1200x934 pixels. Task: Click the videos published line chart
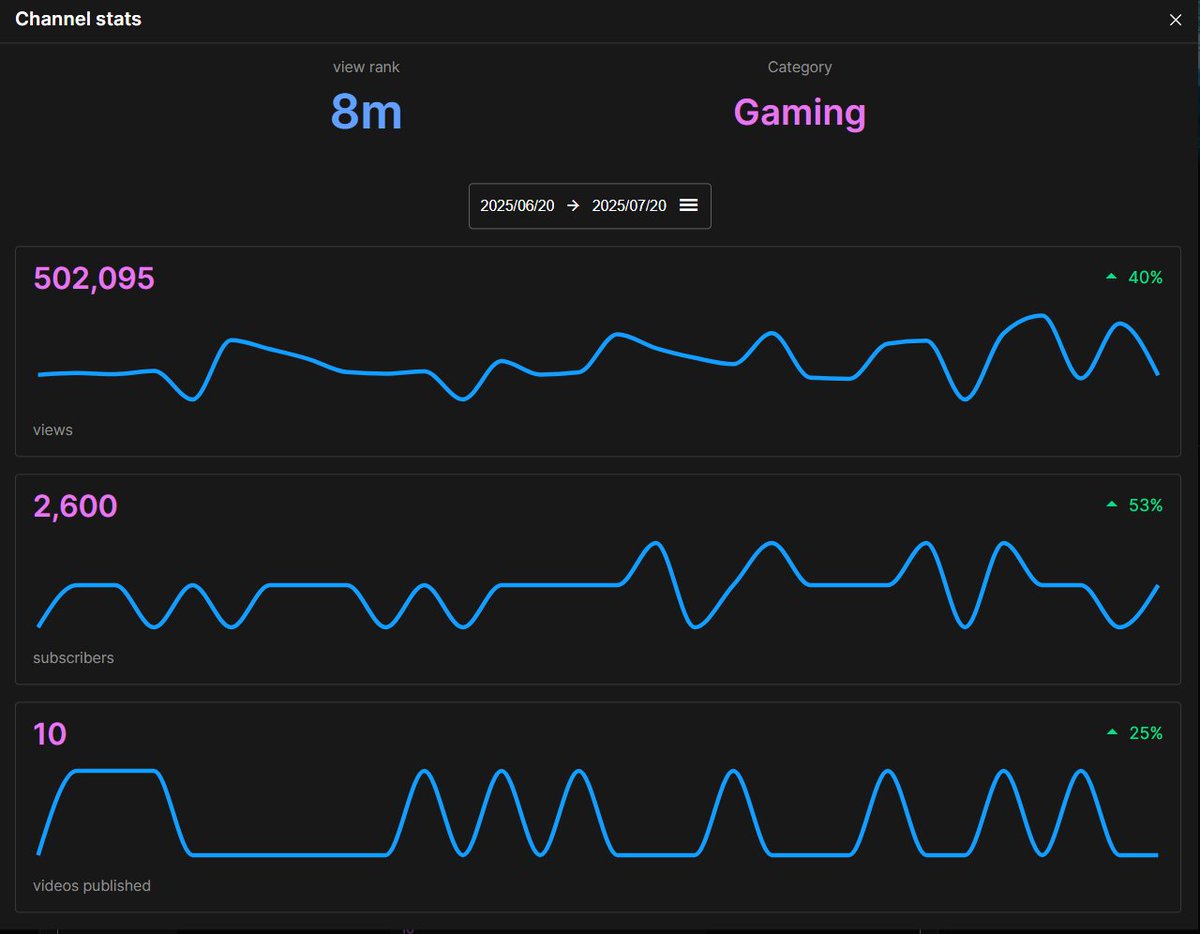[598, 813]
